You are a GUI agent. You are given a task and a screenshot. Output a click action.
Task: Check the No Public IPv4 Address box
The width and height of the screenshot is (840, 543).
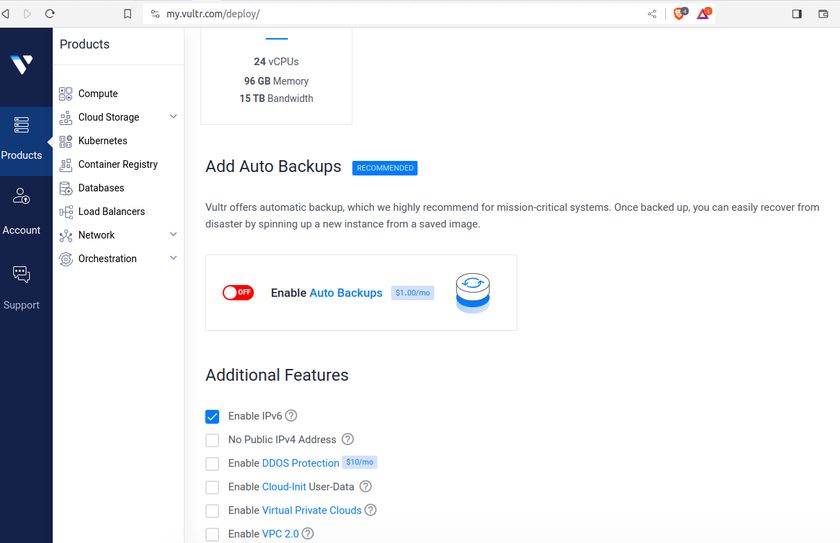212,440
